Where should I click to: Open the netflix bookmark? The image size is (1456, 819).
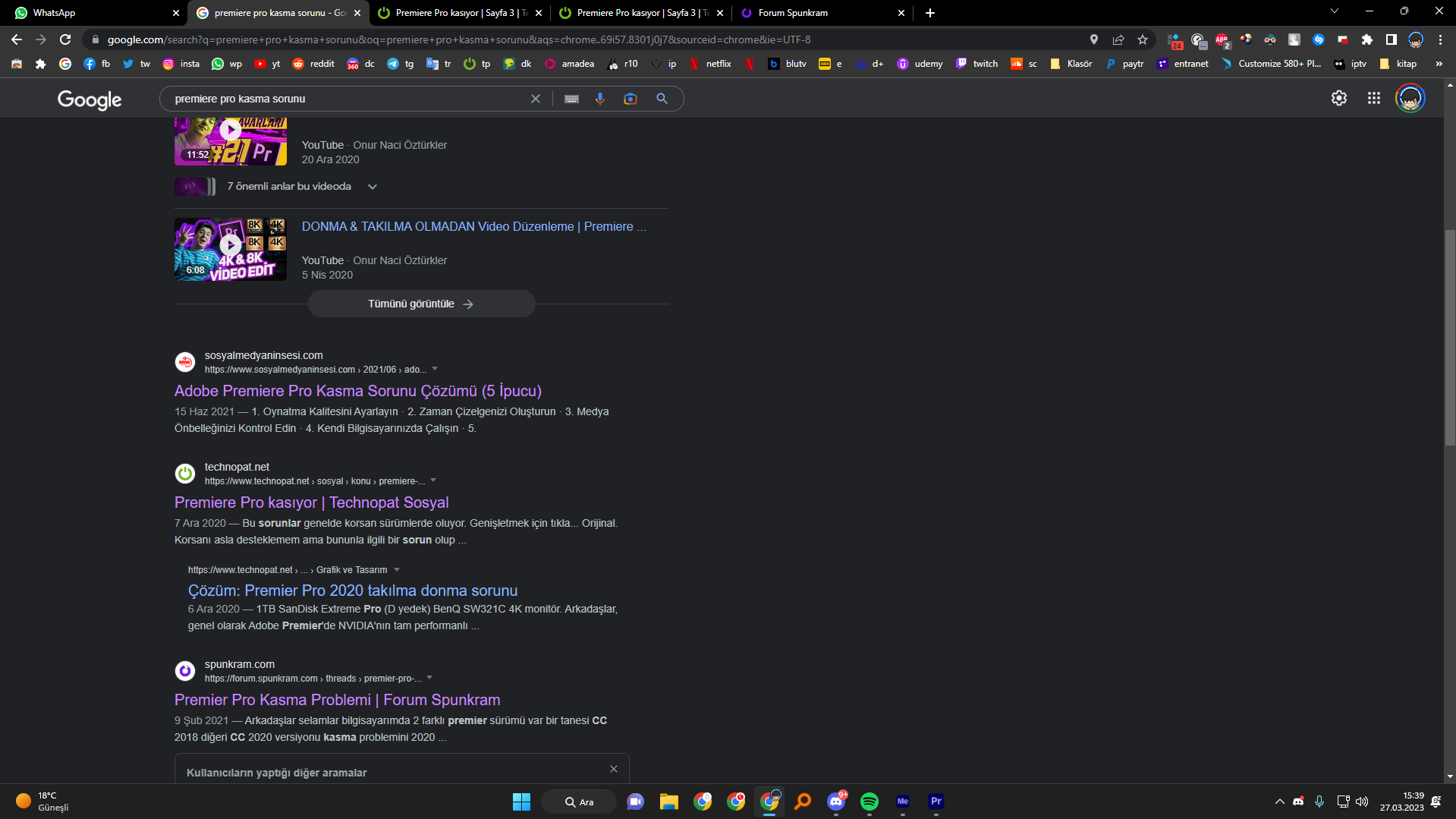pyautogui.click(x=710, y=64)
